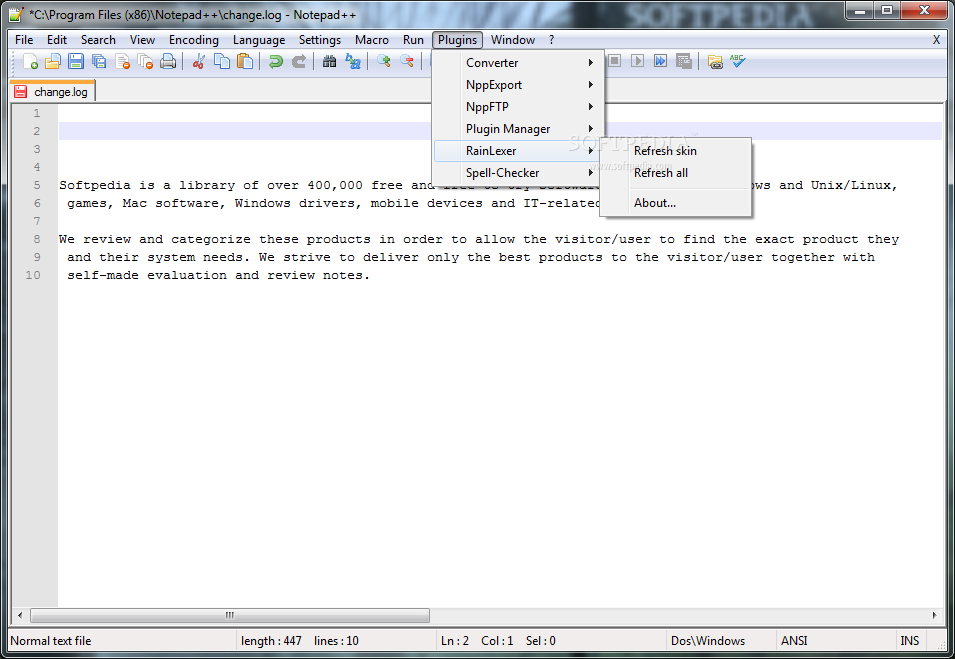Open the NppFTP folder icon
955x659 pixels.
pos(715,62)
